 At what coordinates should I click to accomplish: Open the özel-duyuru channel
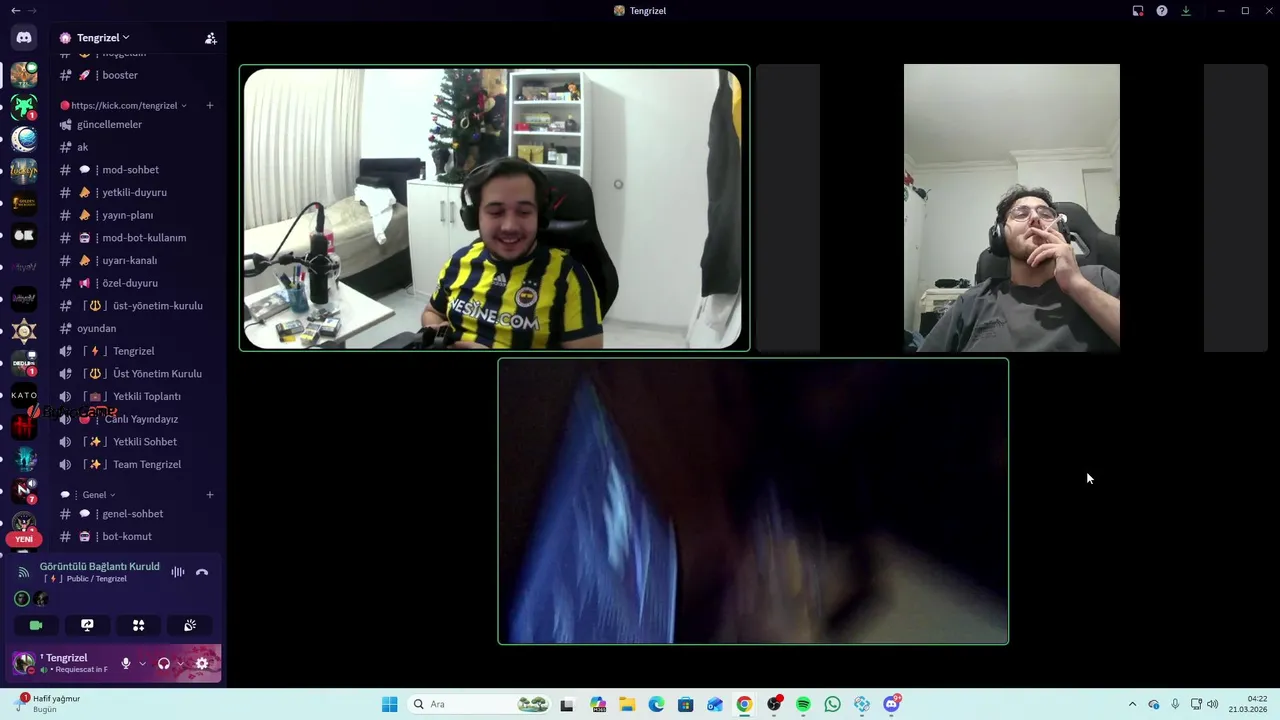[x=138, y=283]
